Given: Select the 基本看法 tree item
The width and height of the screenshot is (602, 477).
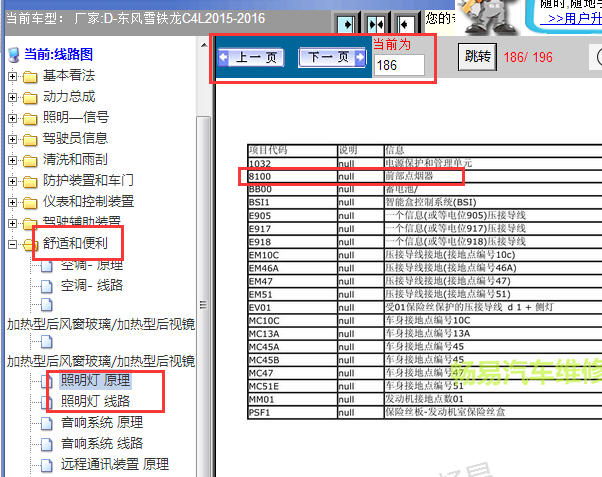Looking at the screenshot, I should pyautogui.click(x=69, y=76).
